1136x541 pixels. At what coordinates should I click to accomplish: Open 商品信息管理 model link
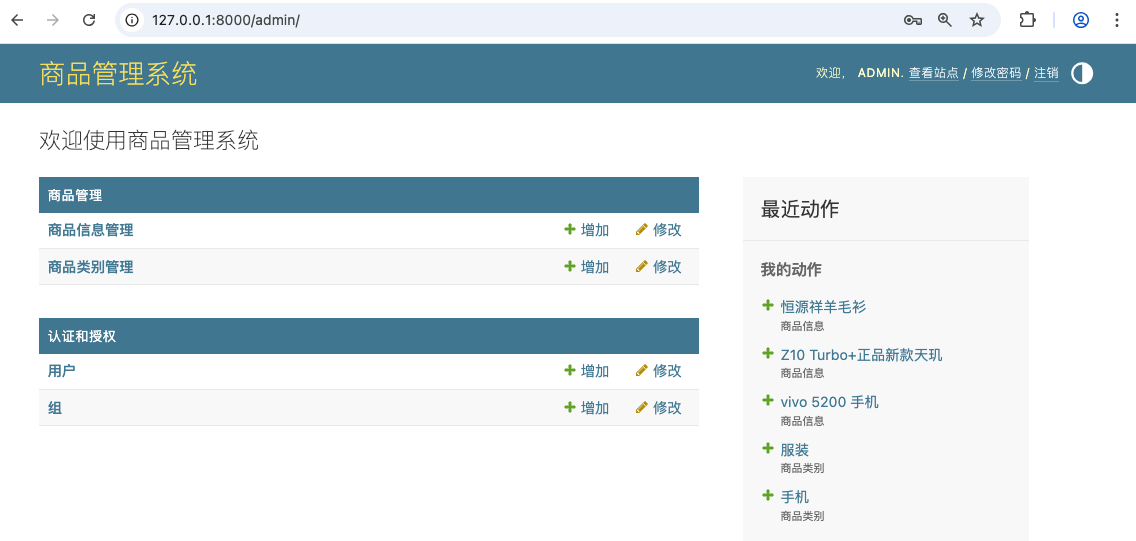pos(91,230)
